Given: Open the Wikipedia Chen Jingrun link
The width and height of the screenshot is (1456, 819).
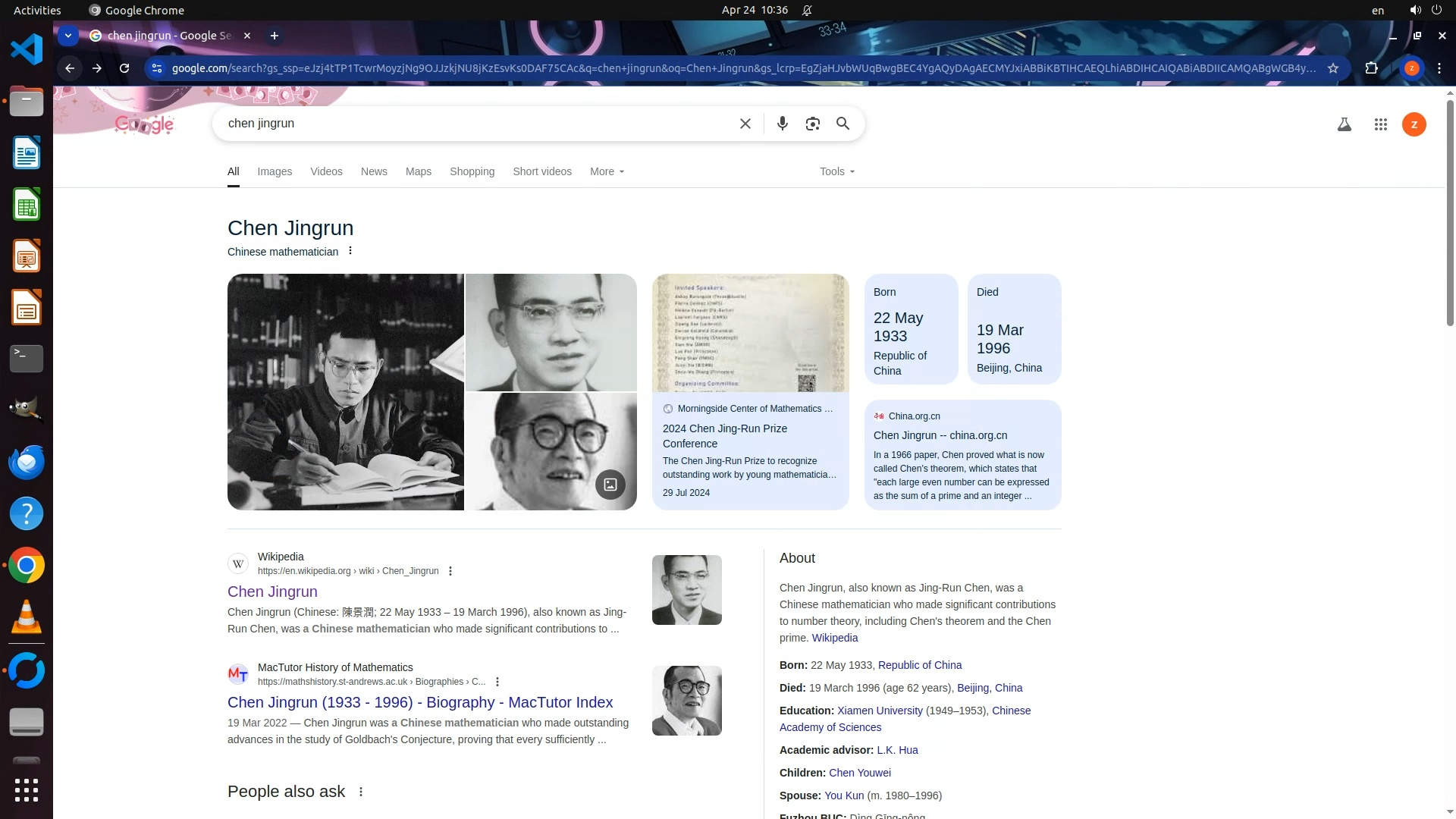Looking at the screenshot, I should click(272, 591).
